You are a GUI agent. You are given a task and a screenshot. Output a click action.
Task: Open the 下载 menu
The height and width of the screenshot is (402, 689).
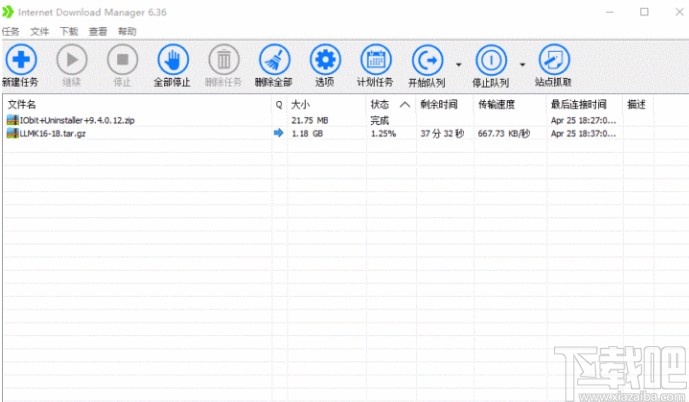click(x=69, y=31)
